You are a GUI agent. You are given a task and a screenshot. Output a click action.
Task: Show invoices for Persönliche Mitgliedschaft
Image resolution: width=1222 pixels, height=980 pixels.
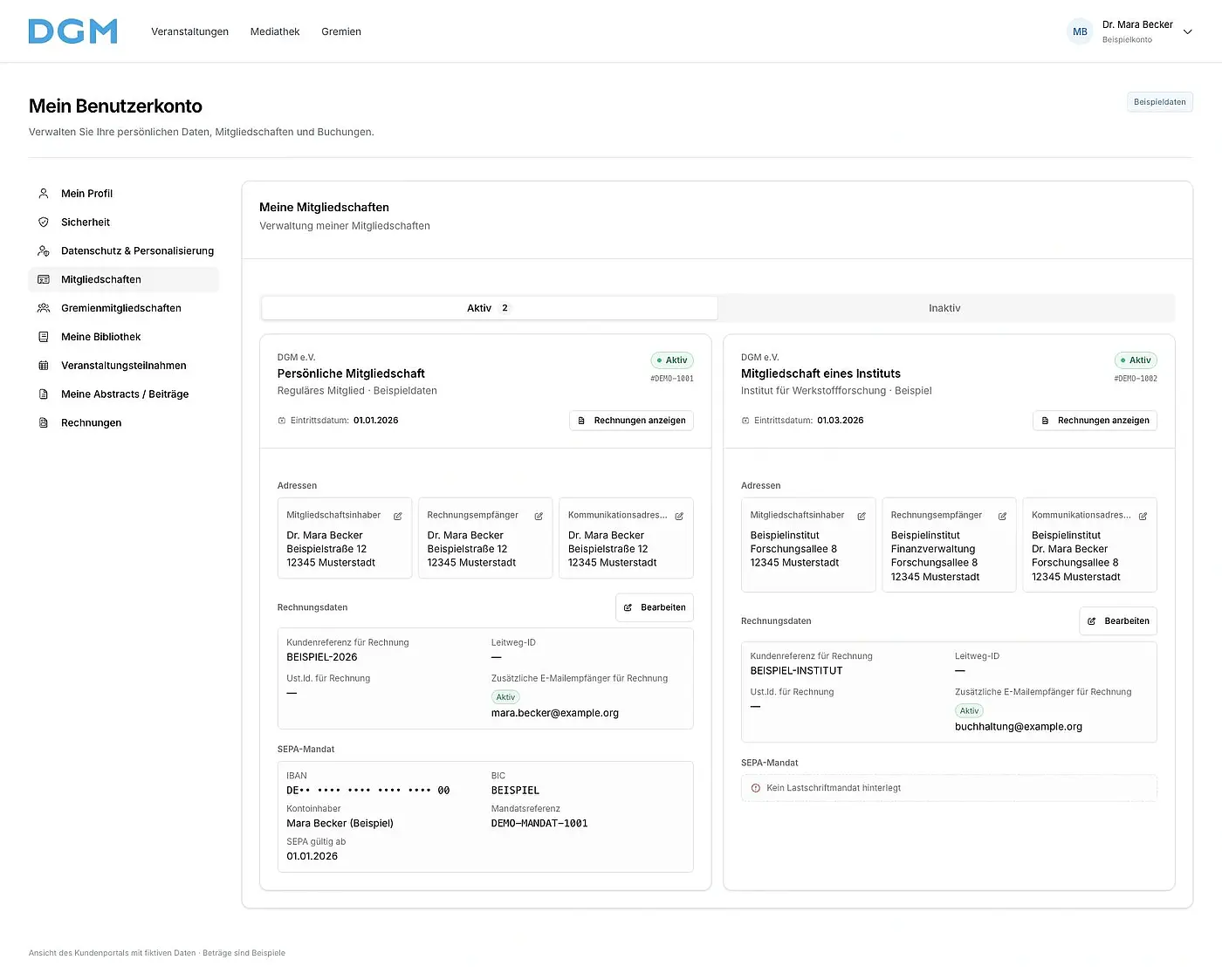(x=631, y=421)
